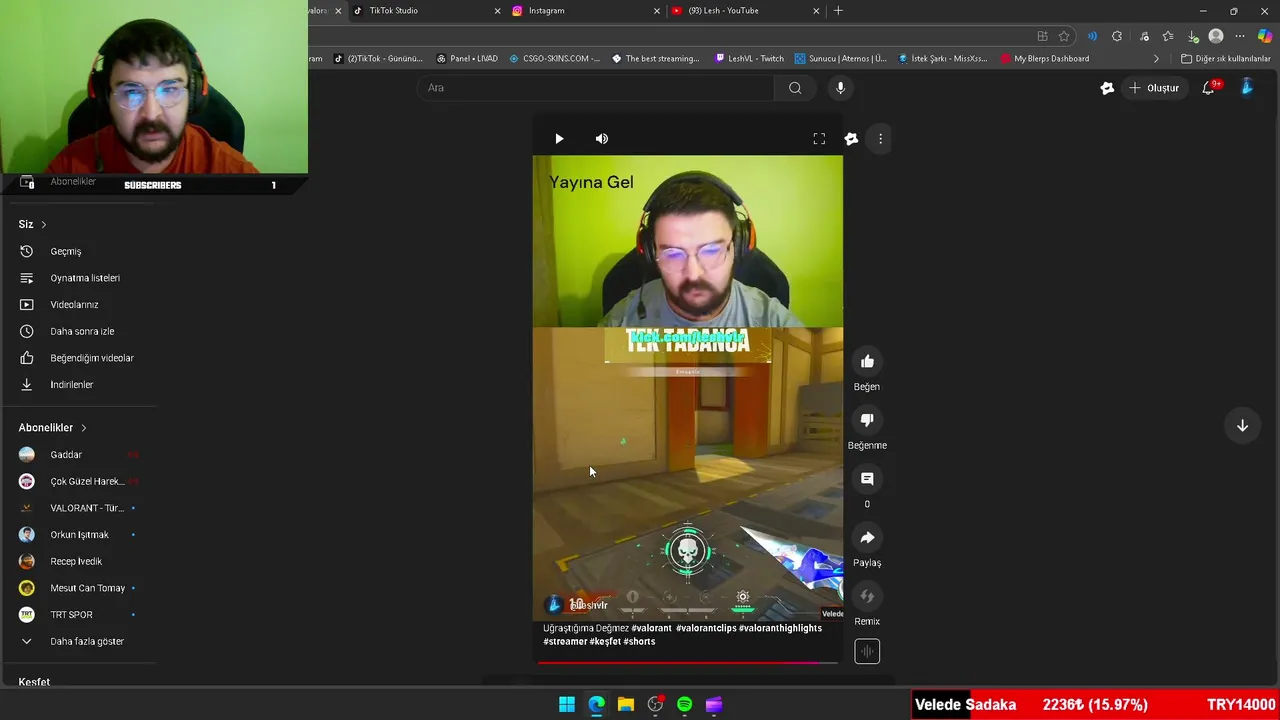Open The best streaming... bookmark

click(x=655, y=59)
